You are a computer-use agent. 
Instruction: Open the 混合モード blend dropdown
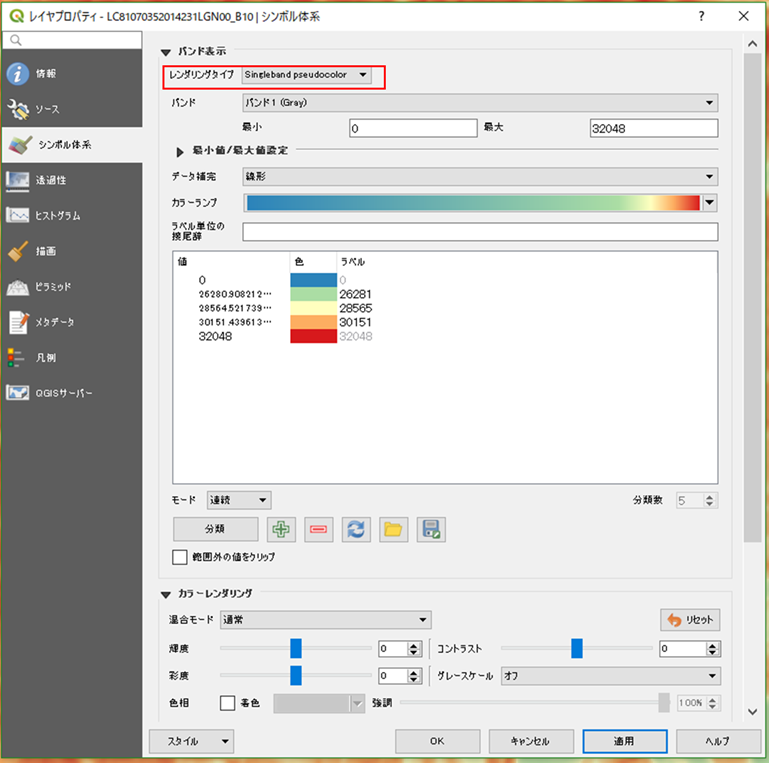coord(326,620)
